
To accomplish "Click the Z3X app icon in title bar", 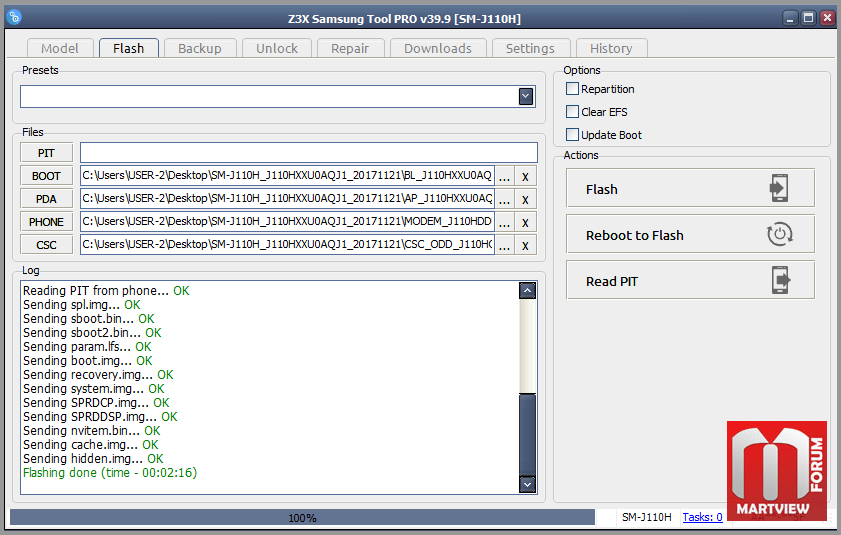I will click(14, 17).
